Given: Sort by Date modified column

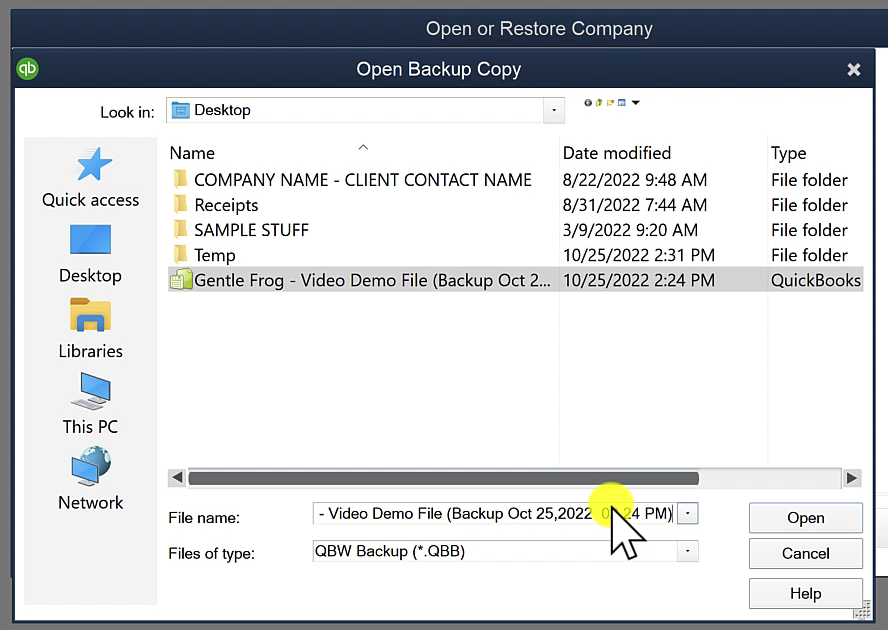Looking at the screenshot, I should (617, 153).
